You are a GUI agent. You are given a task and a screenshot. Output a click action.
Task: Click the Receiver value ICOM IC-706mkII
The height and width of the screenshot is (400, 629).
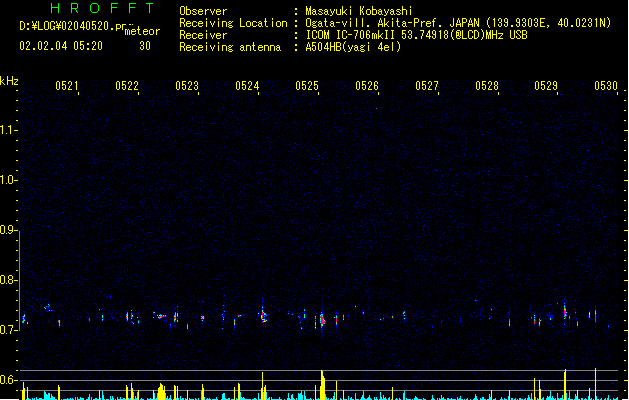351,35
